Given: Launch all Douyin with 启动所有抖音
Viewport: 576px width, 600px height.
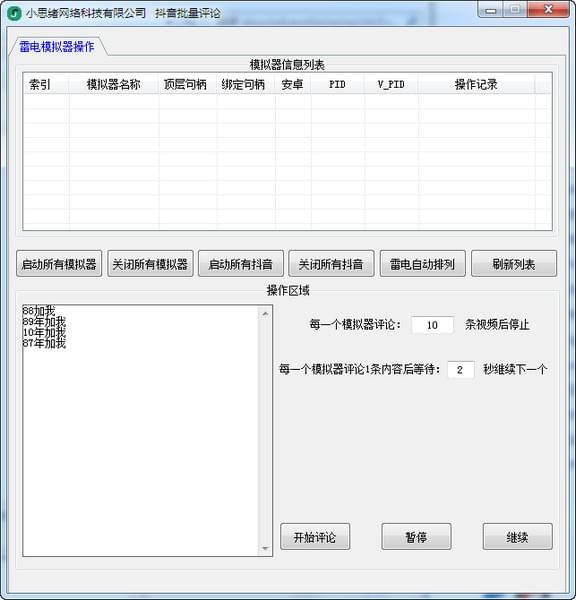Looking at the screenshot, I should point(241,264).
